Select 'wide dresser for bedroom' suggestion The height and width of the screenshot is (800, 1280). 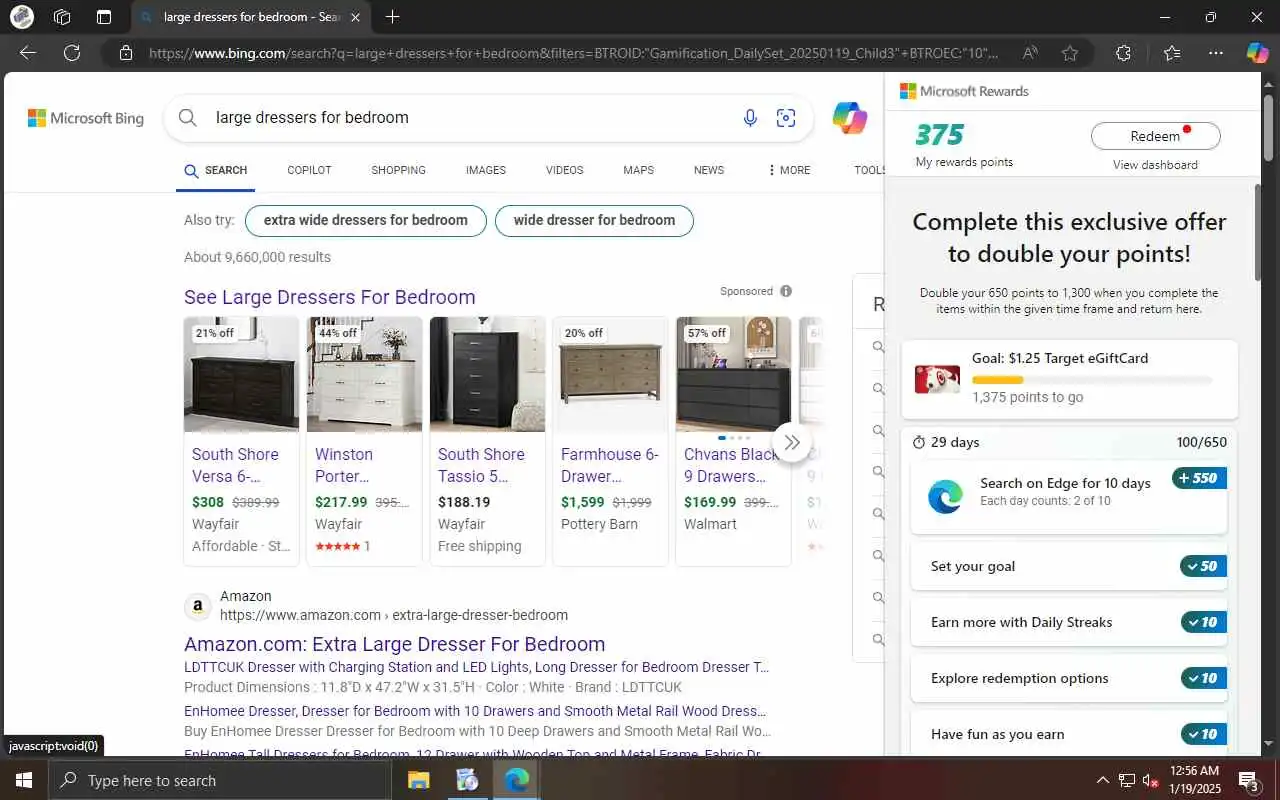tap(594, 220)
